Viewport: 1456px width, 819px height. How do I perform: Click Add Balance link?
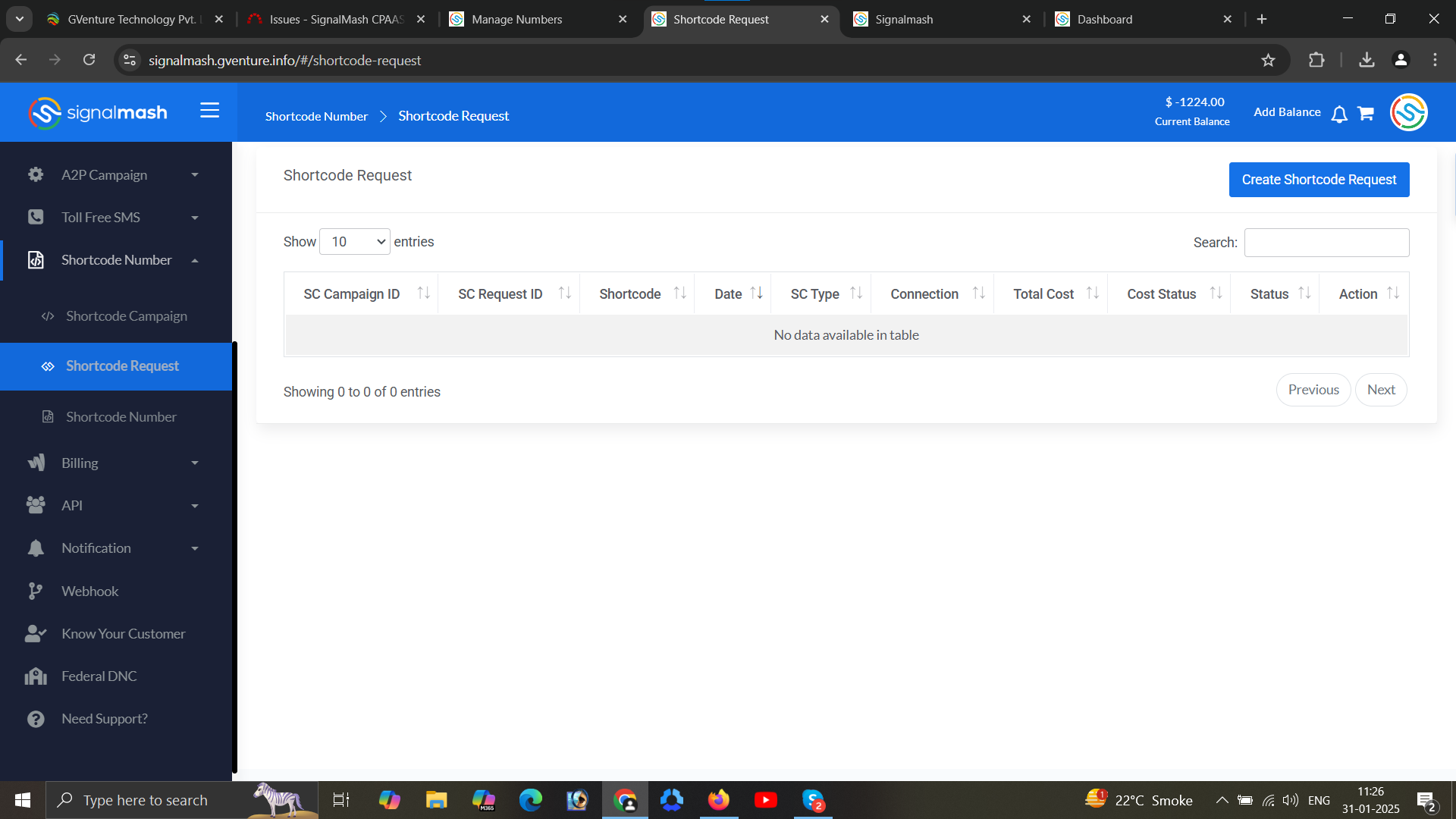click(1287, 112)
